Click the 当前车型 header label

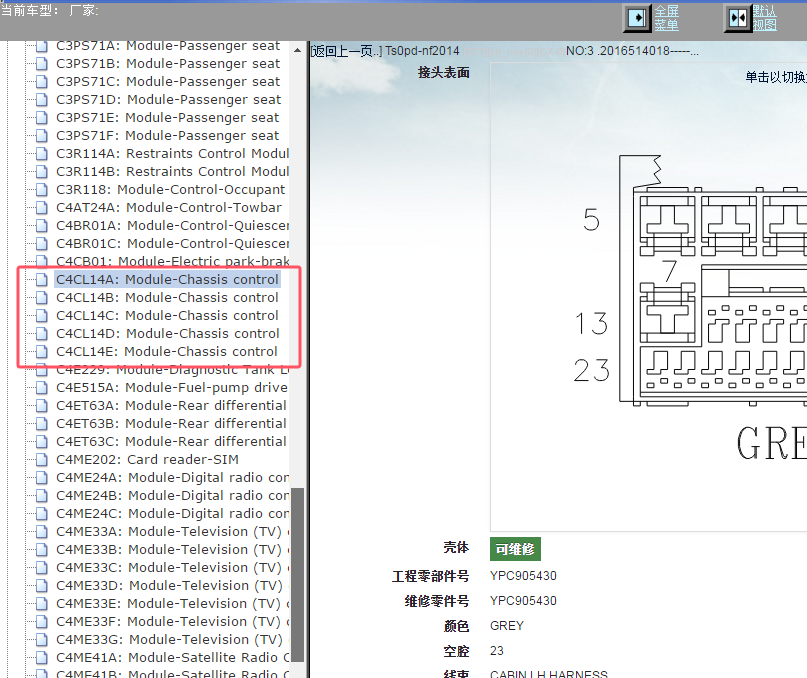[30, 10]
